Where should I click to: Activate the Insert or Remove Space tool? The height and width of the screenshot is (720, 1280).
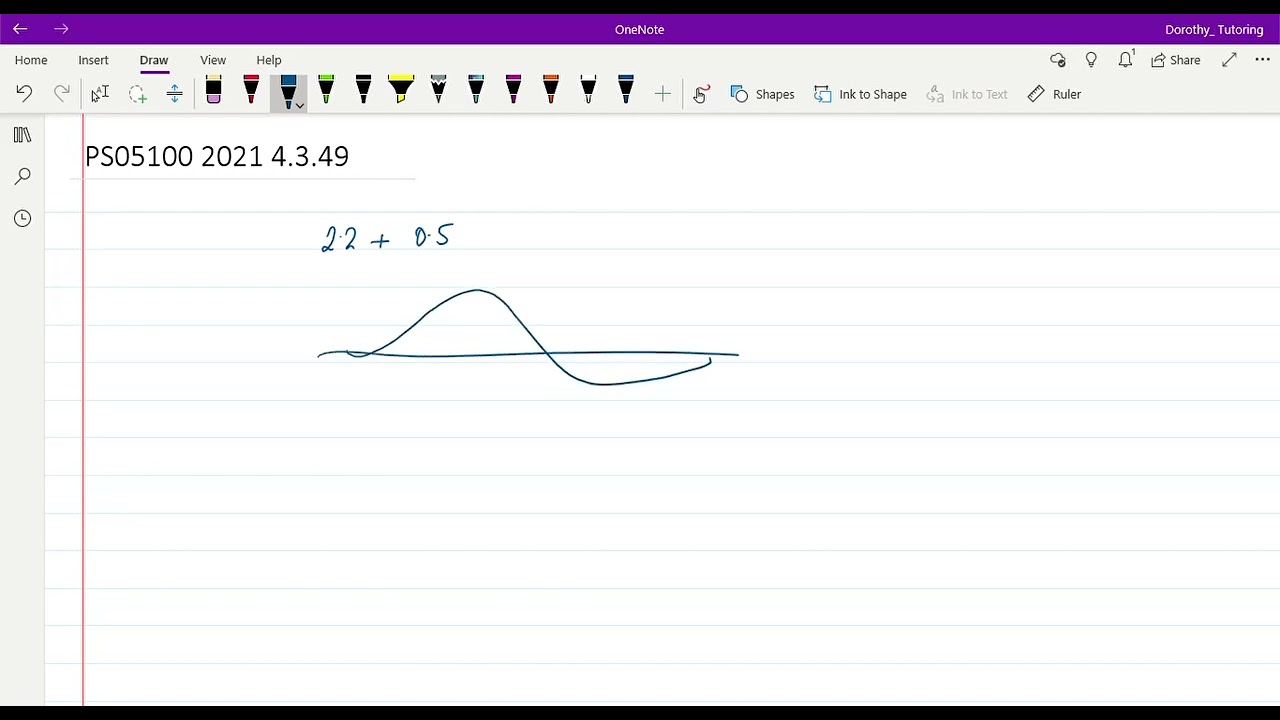174,94
